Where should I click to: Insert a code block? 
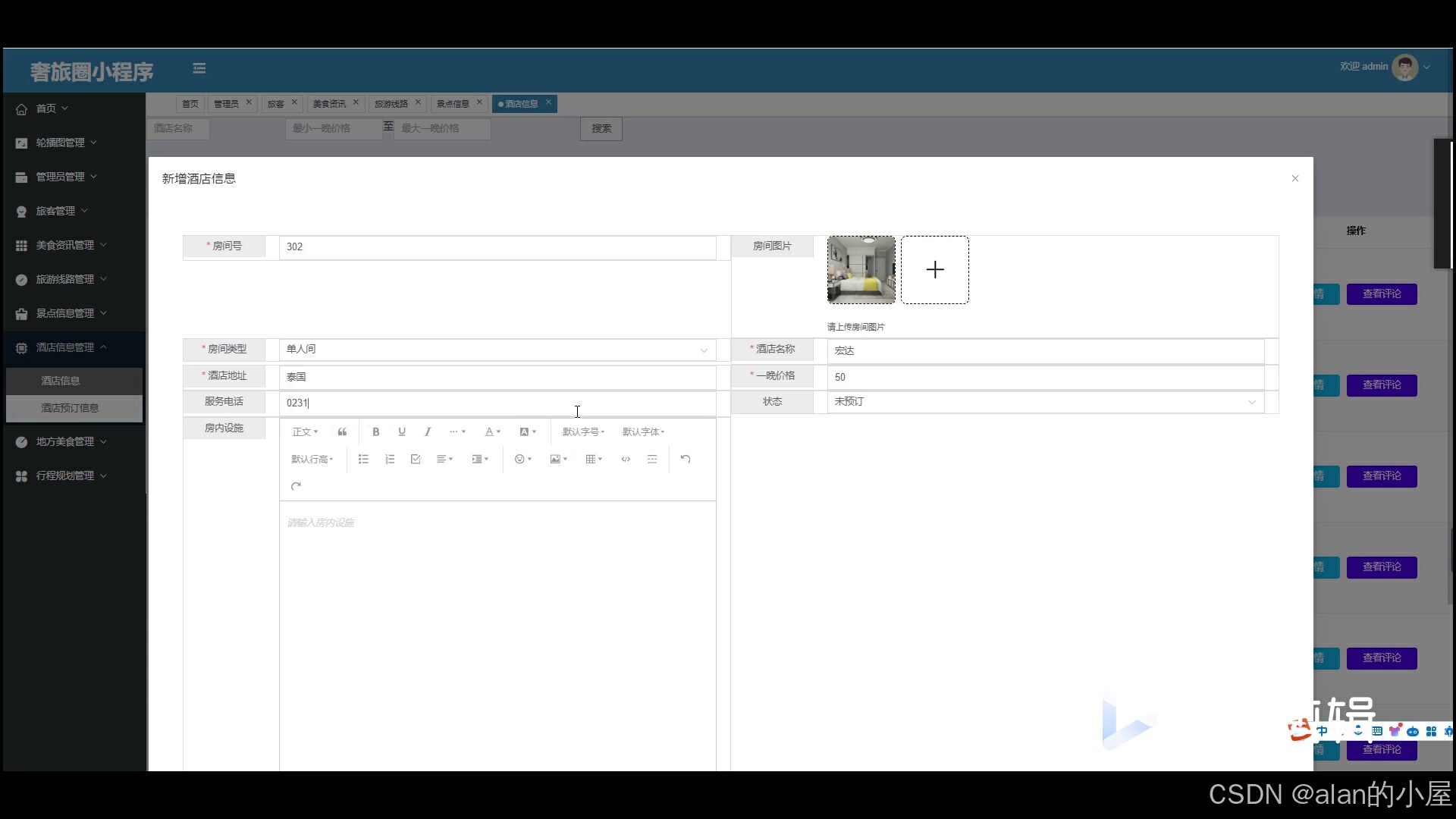(x=626, y=460)
